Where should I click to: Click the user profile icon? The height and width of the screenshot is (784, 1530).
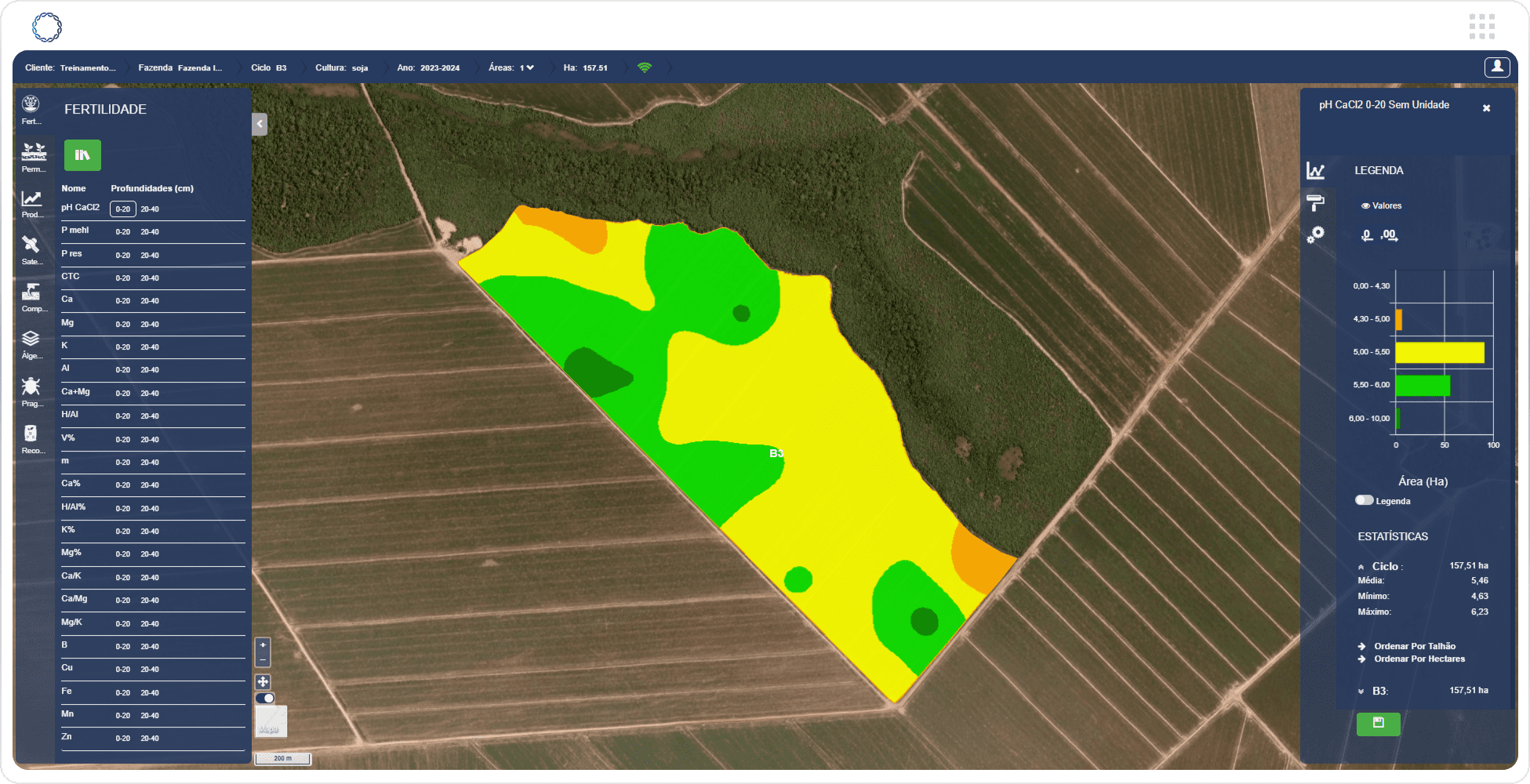click(1496, 67)
